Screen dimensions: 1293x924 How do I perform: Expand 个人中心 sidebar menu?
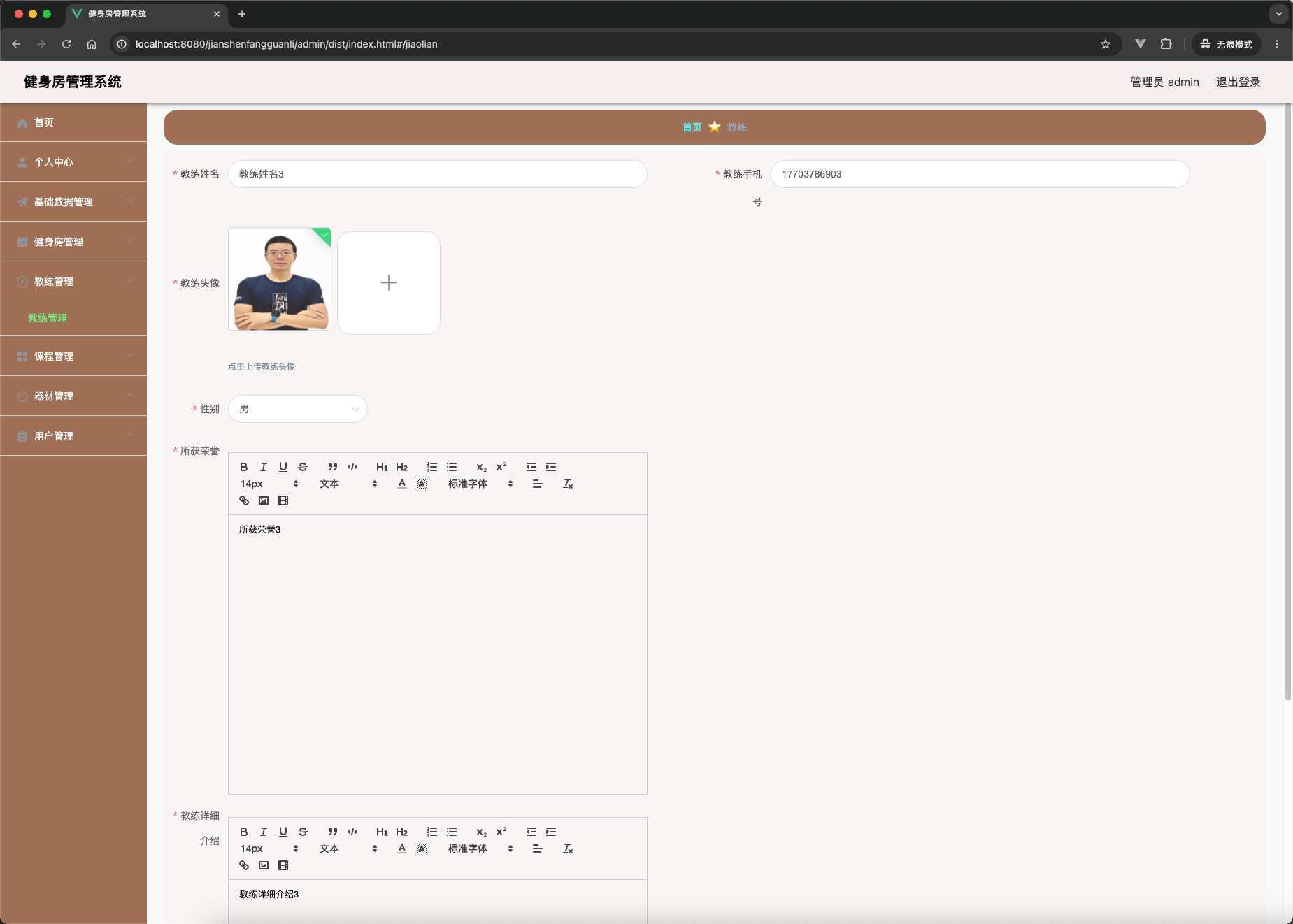[x=73, y=162]
